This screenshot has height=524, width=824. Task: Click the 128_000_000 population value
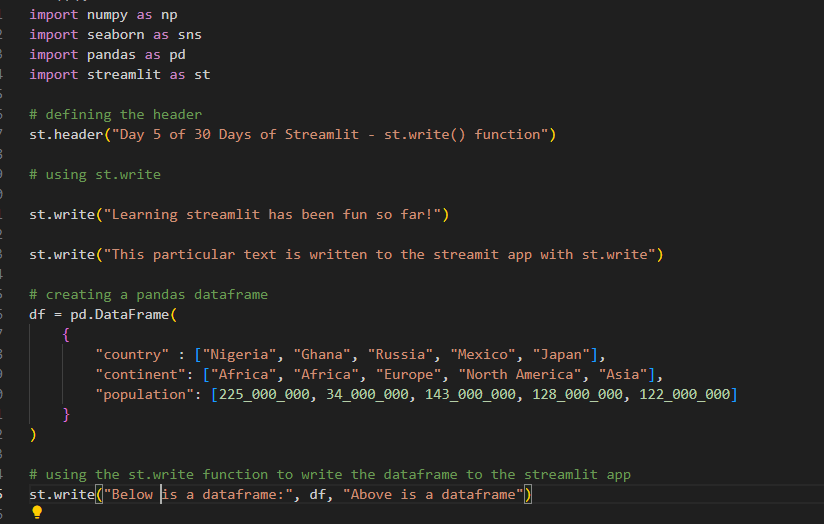[x=578, y=394]
